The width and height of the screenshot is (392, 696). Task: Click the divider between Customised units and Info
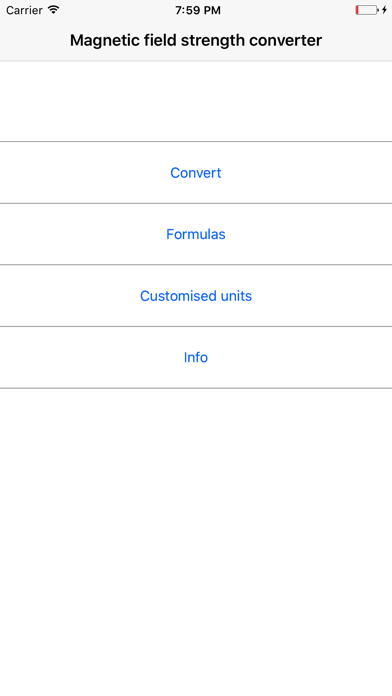(196, 326)
